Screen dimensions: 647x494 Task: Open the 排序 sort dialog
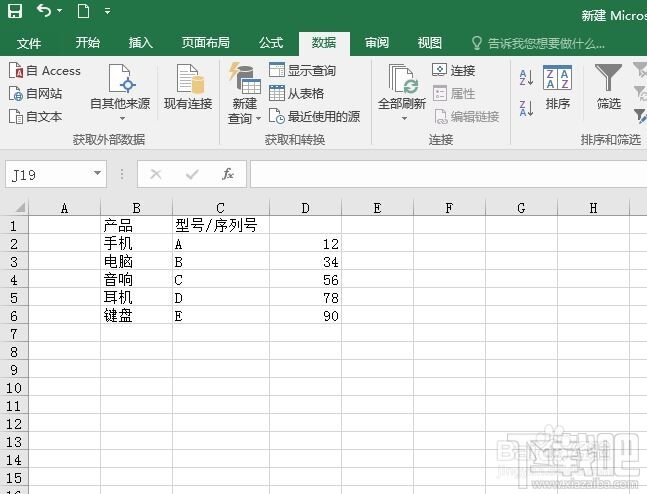pos(557,87)
